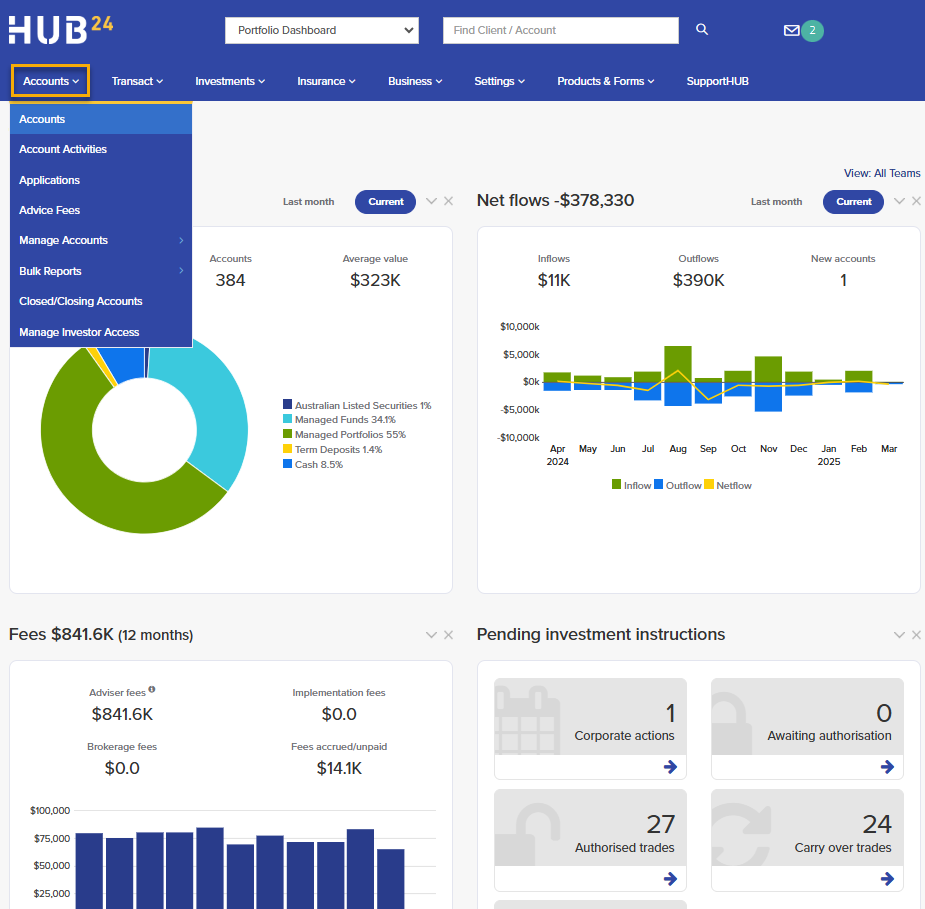Close the Fees widget
Viewport: 925px width, 909px height.
[x=448, y=635]
